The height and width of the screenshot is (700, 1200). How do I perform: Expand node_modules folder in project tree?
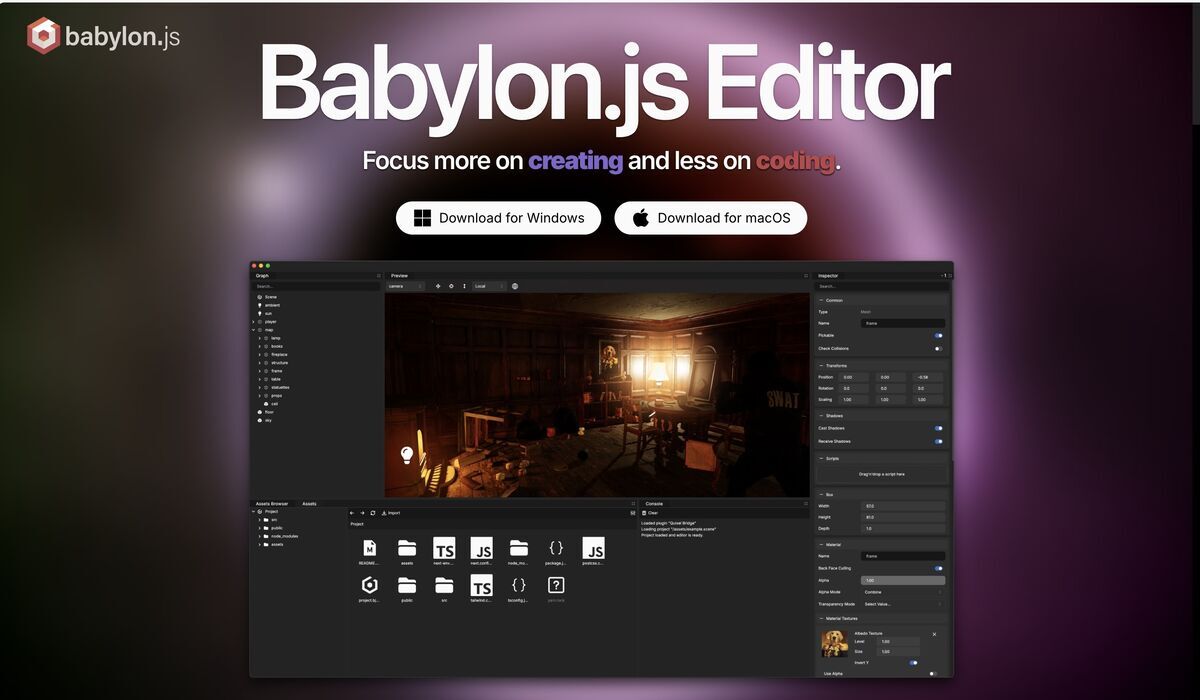(x=259, y=536)
